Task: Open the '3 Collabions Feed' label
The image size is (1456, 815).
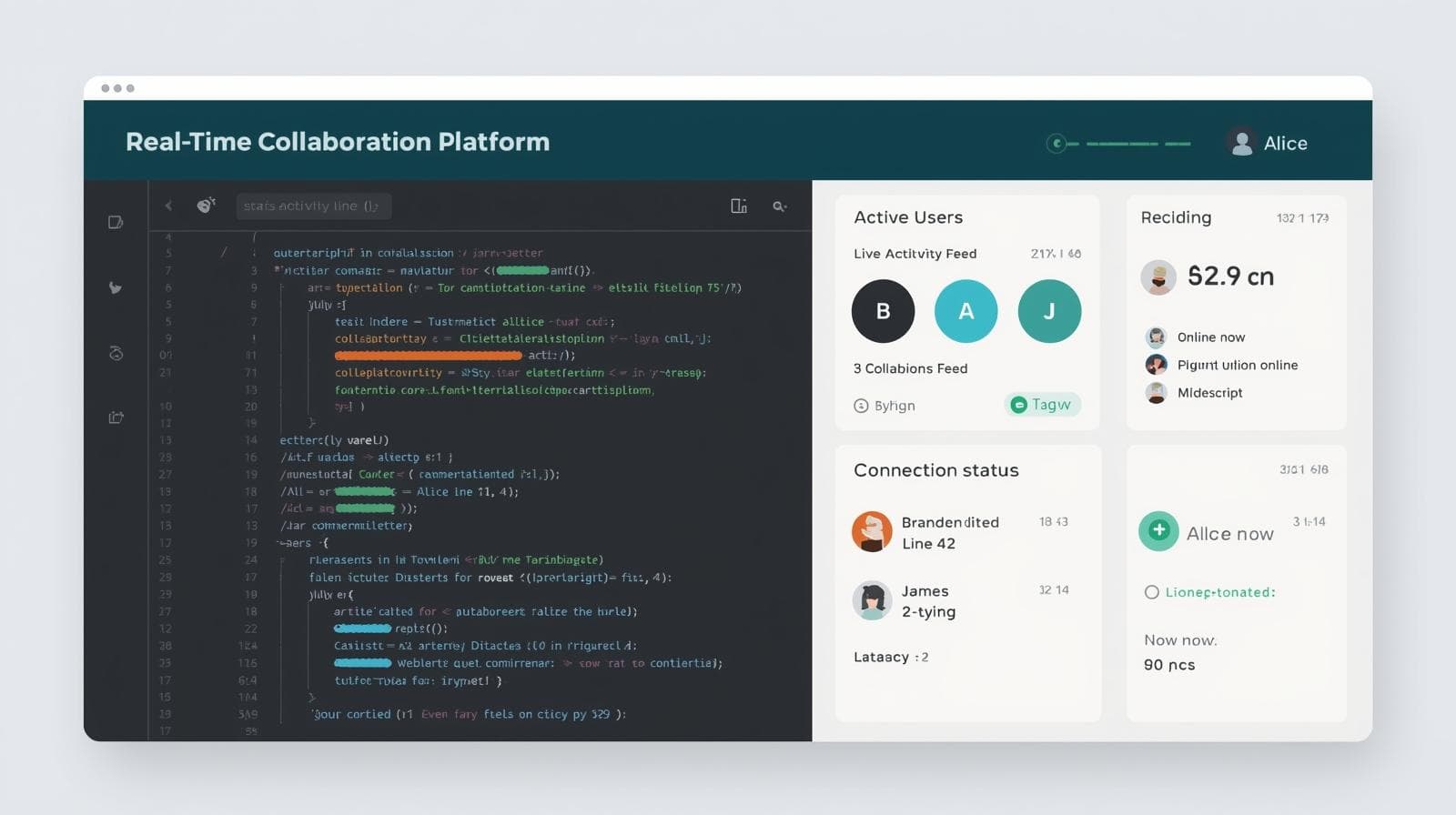Action: 910,368
